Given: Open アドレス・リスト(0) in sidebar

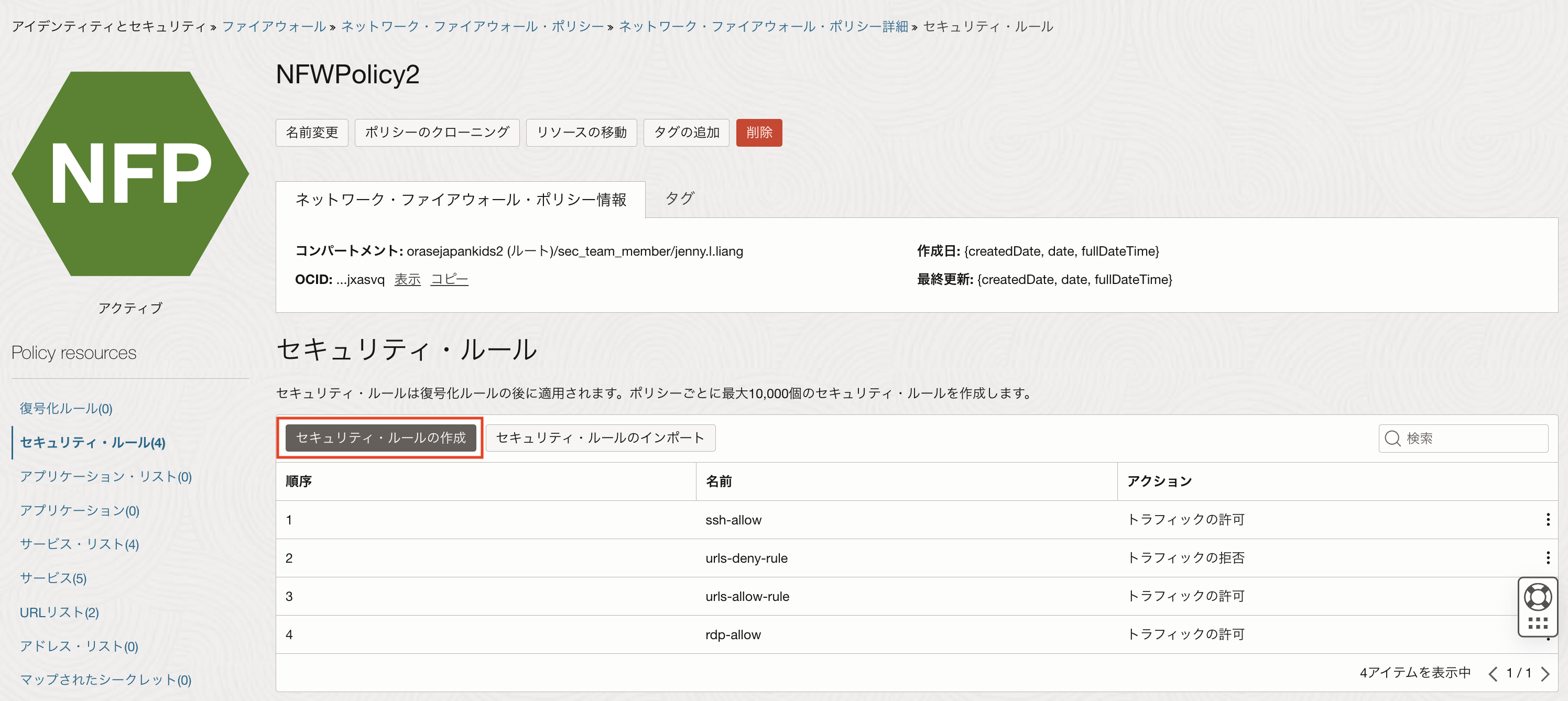Looking at the screenshot, I should (x=79, y=646).
